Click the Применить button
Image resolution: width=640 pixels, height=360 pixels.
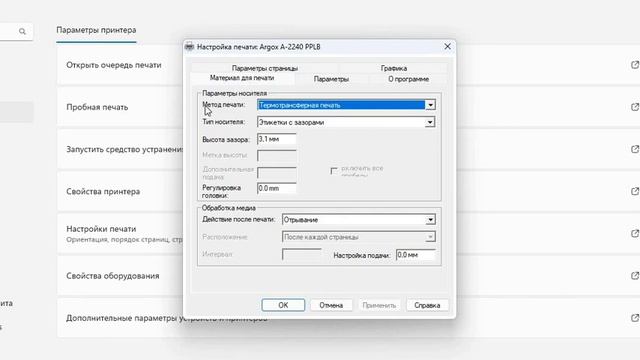point(379,305)
